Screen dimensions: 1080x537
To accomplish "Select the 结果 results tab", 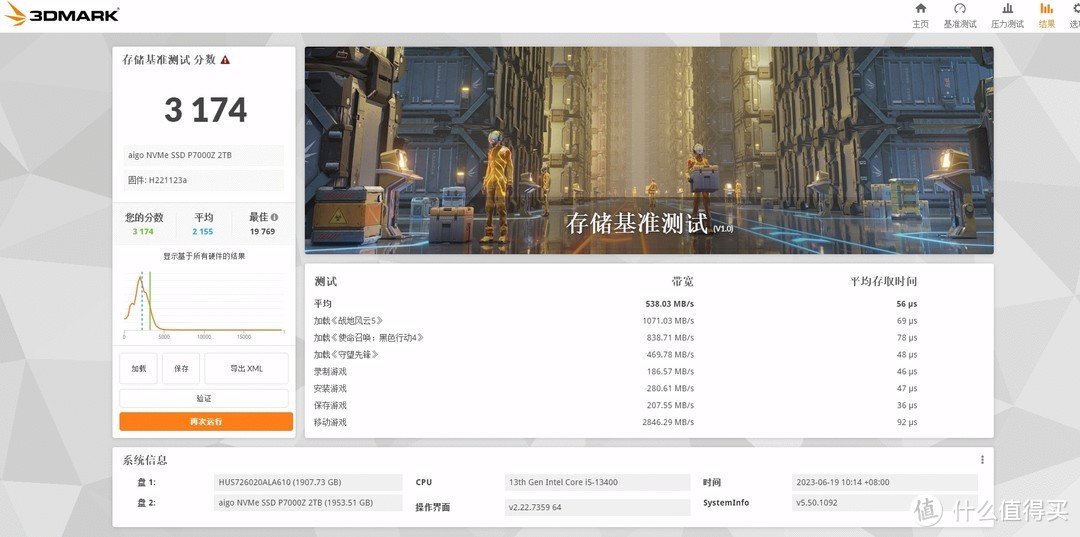I will [x=1046, y=15].
